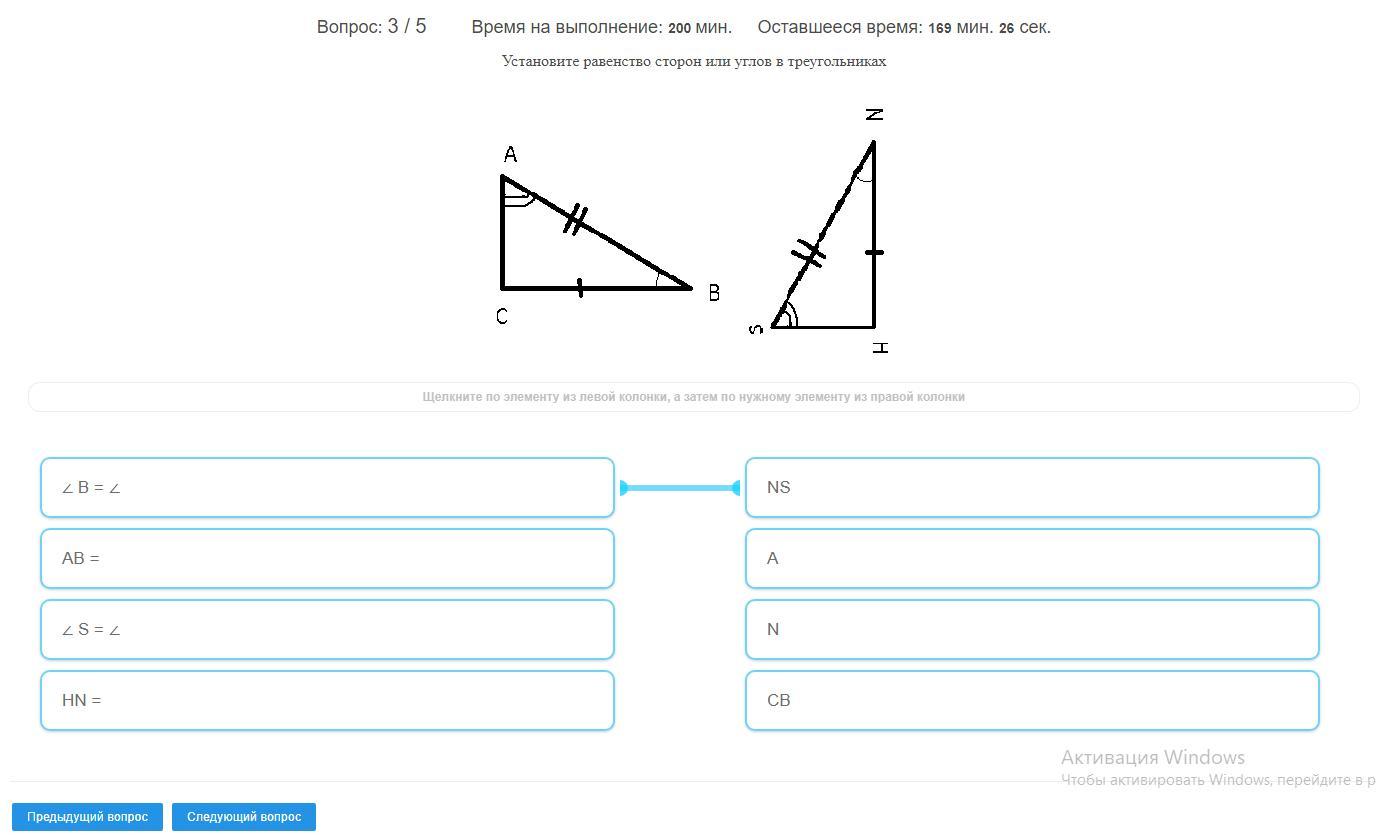Click the connector's left endpoint dot

pos(623,488)
